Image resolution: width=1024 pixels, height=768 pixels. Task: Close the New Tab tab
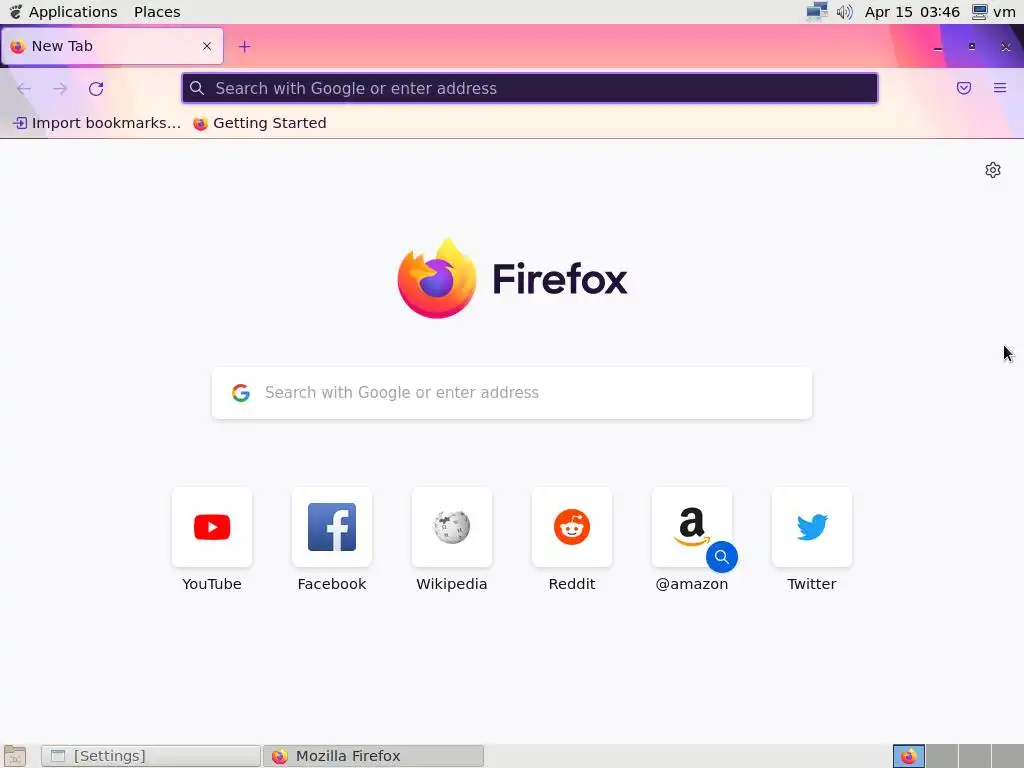(x=207, y=46)
